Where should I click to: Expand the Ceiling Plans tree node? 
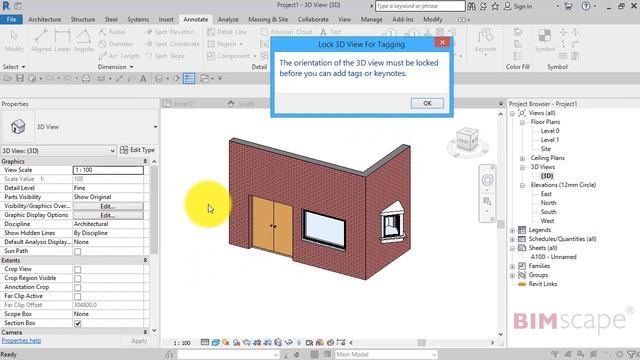pos(522,158)
